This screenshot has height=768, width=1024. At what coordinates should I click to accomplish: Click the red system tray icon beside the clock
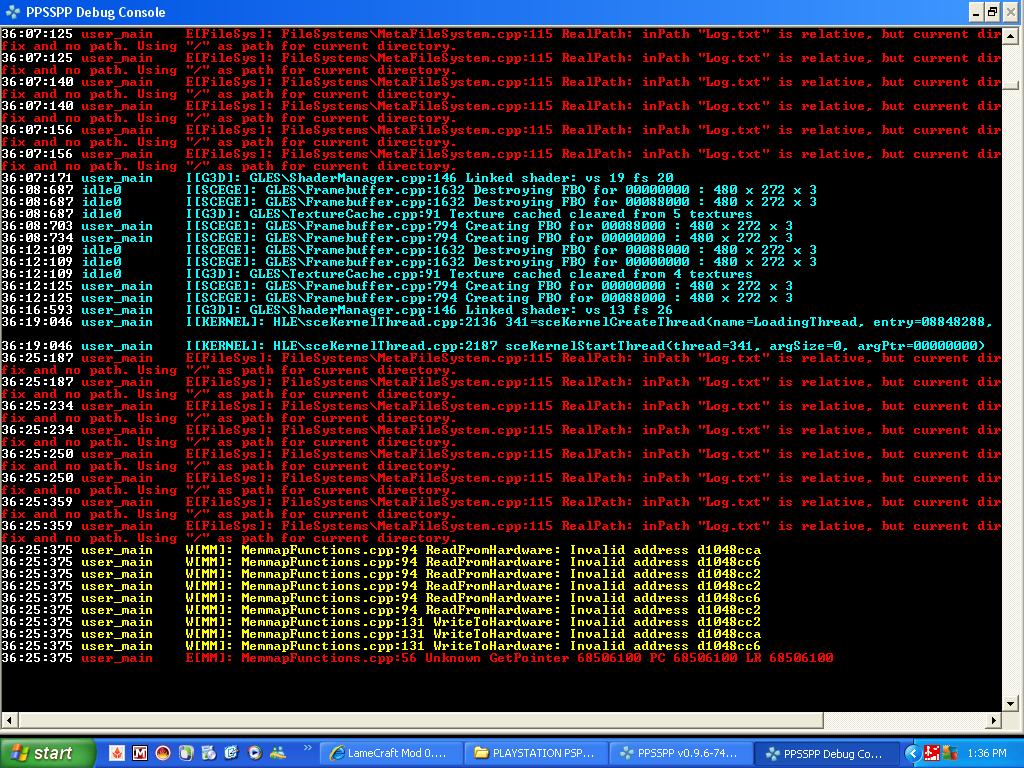pyautogui.click(x=931, y=753)
